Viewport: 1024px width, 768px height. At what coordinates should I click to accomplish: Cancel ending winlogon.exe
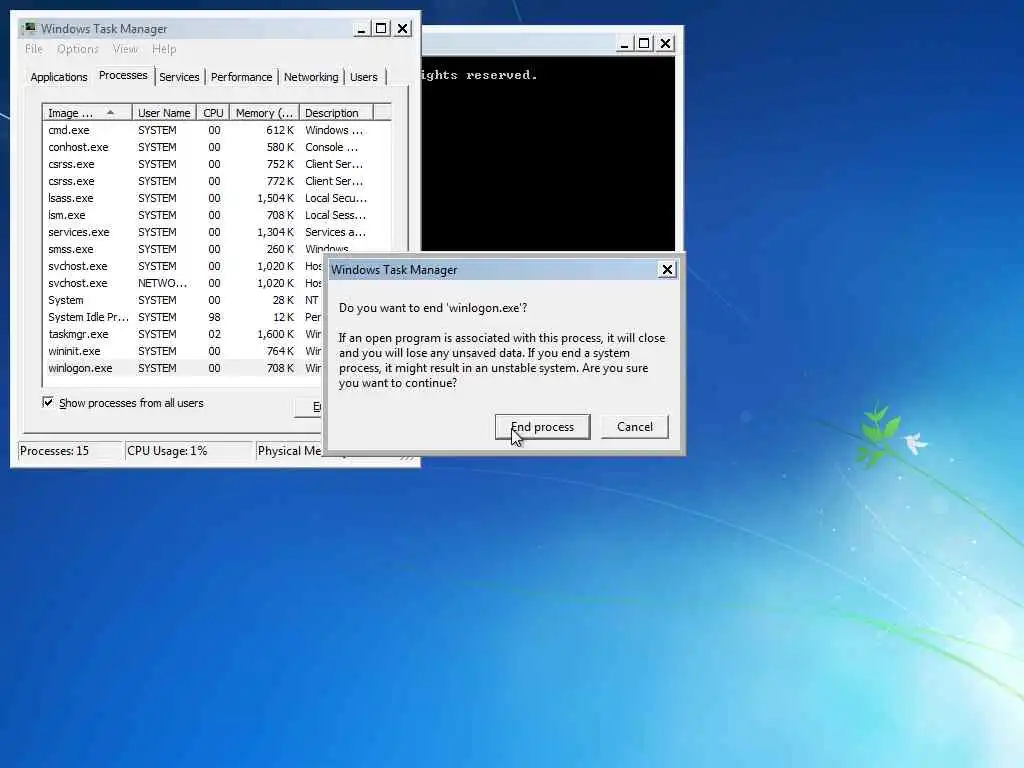634,426
